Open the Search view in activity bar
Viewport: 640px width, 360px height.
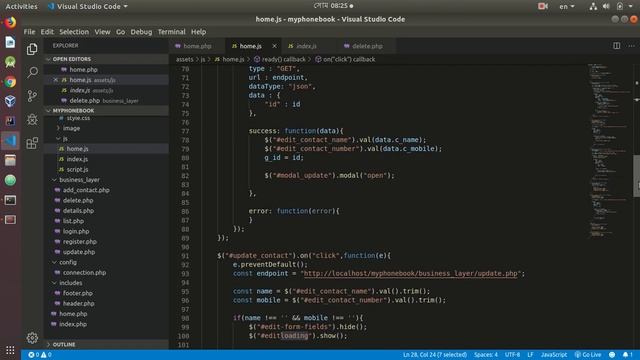pyautogui.click(x=32, y=72)
